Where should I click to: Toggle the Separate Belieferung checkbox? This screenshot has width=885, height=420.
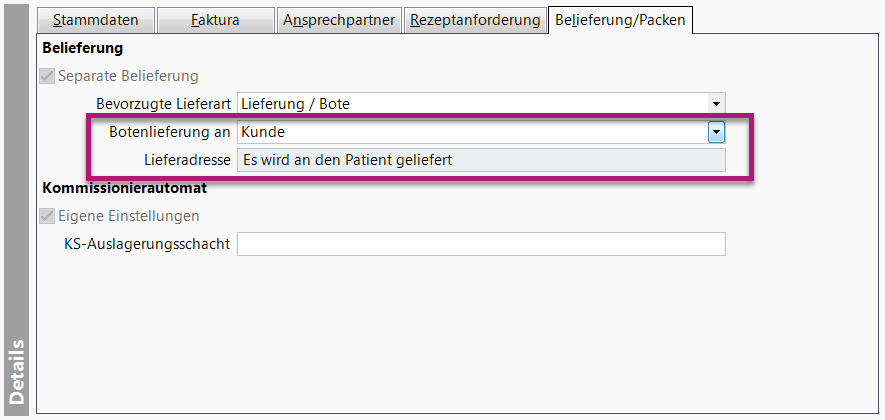[46, 76]
